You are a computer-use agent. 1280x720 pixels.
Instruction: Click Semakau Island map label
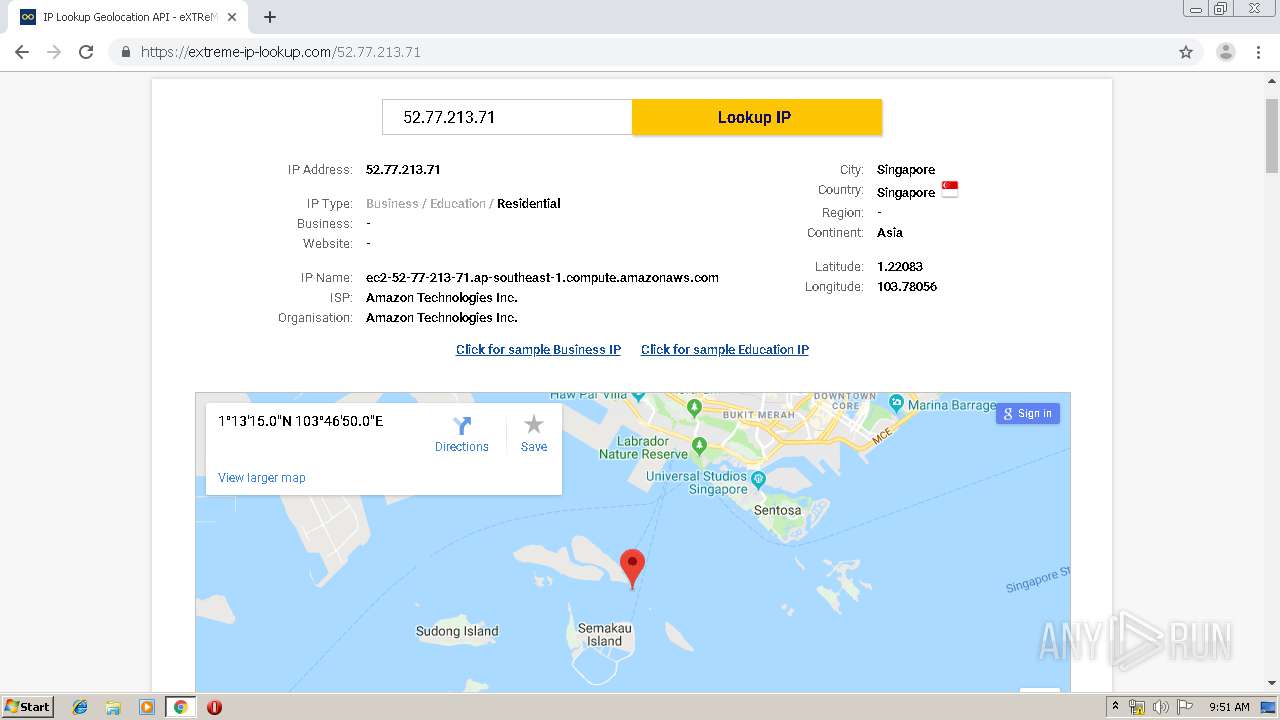[605, 635]
